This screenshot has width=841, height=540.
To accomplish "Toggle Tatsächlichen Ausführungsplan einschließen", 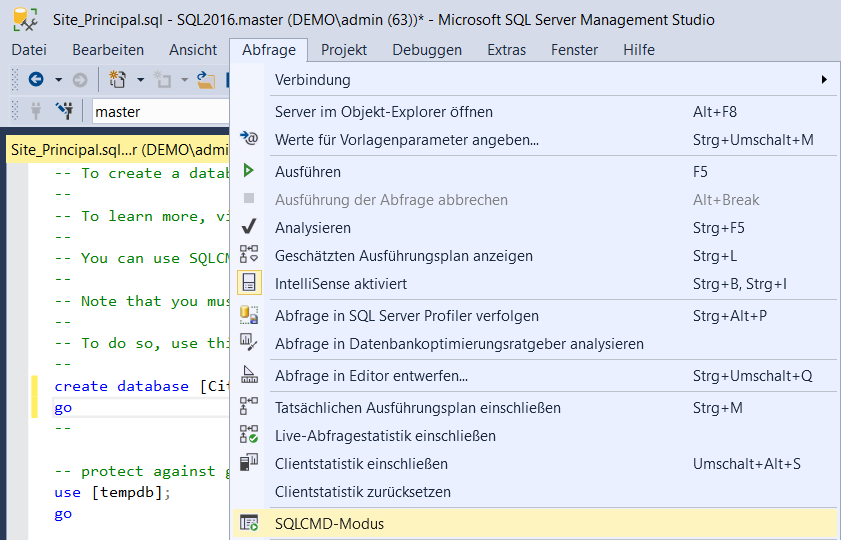I will point(417,408).
